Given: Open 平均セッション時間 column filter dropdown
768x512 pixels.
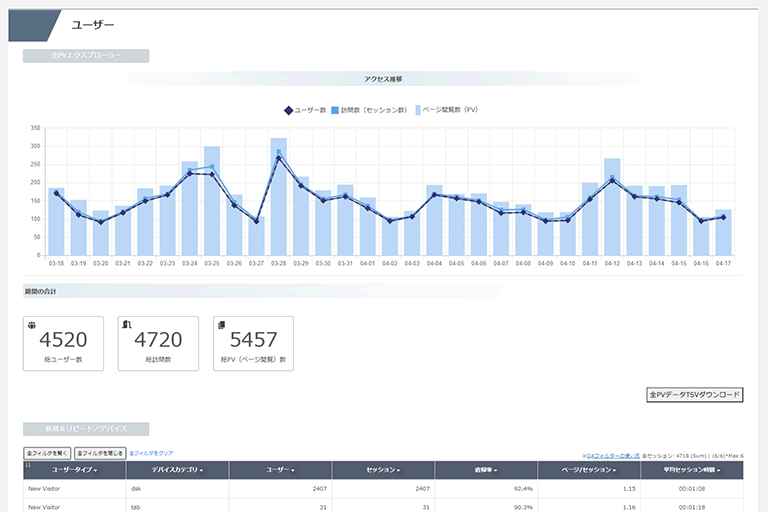Looking at the screenshot, I should point(692,470).
